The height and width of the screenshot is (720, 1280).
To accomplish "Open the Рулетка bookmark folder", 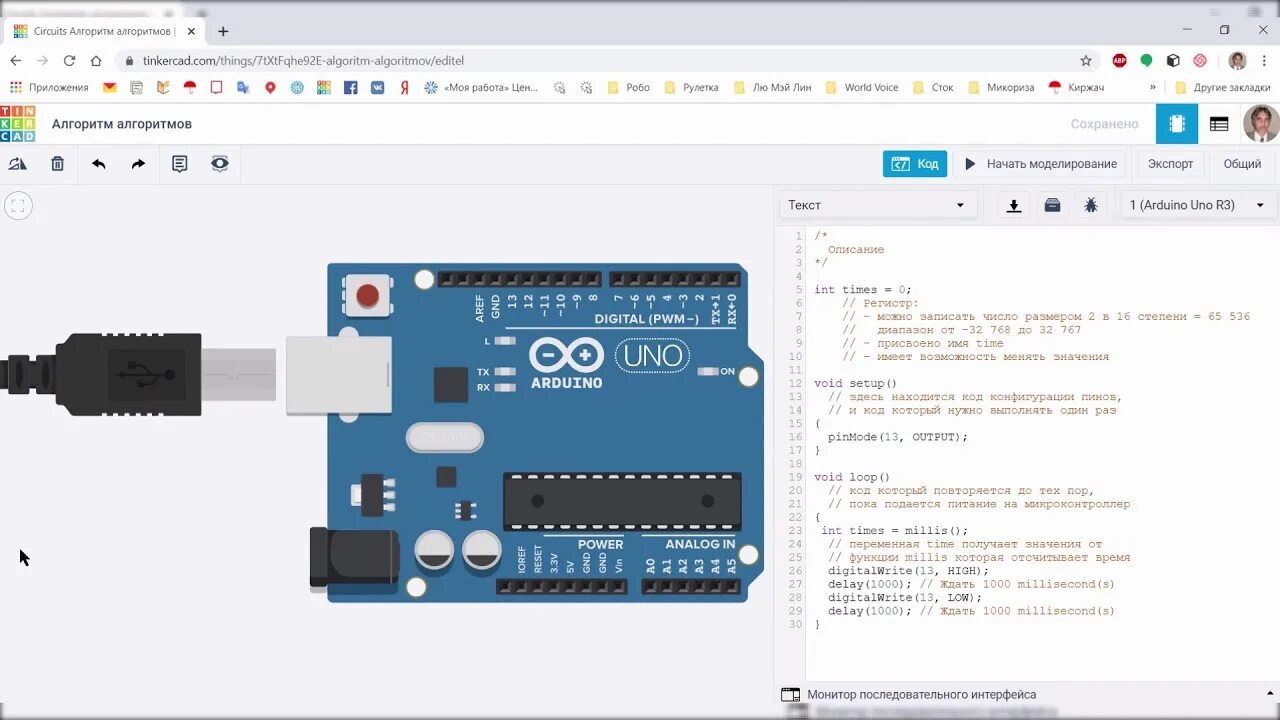I will 691,87.
